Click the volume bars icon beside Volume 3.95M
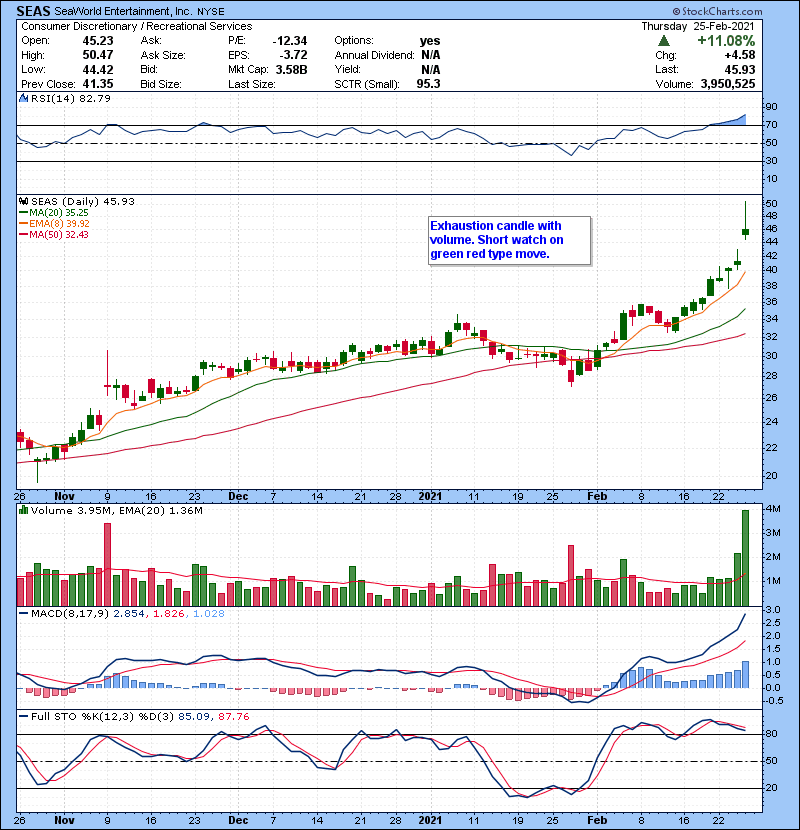 pos(24,510)
